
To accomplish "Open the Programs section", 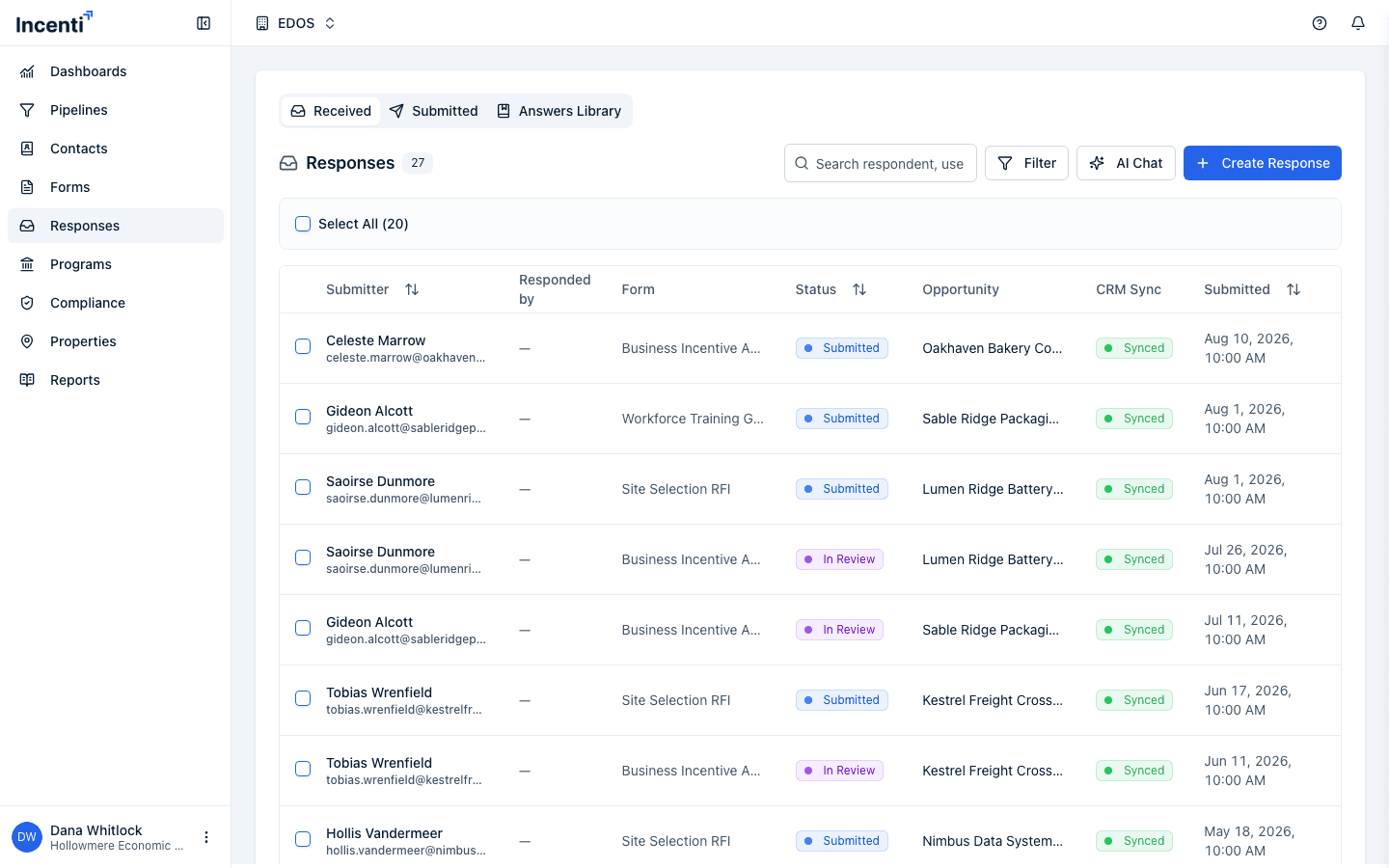I will pos(116,264).
